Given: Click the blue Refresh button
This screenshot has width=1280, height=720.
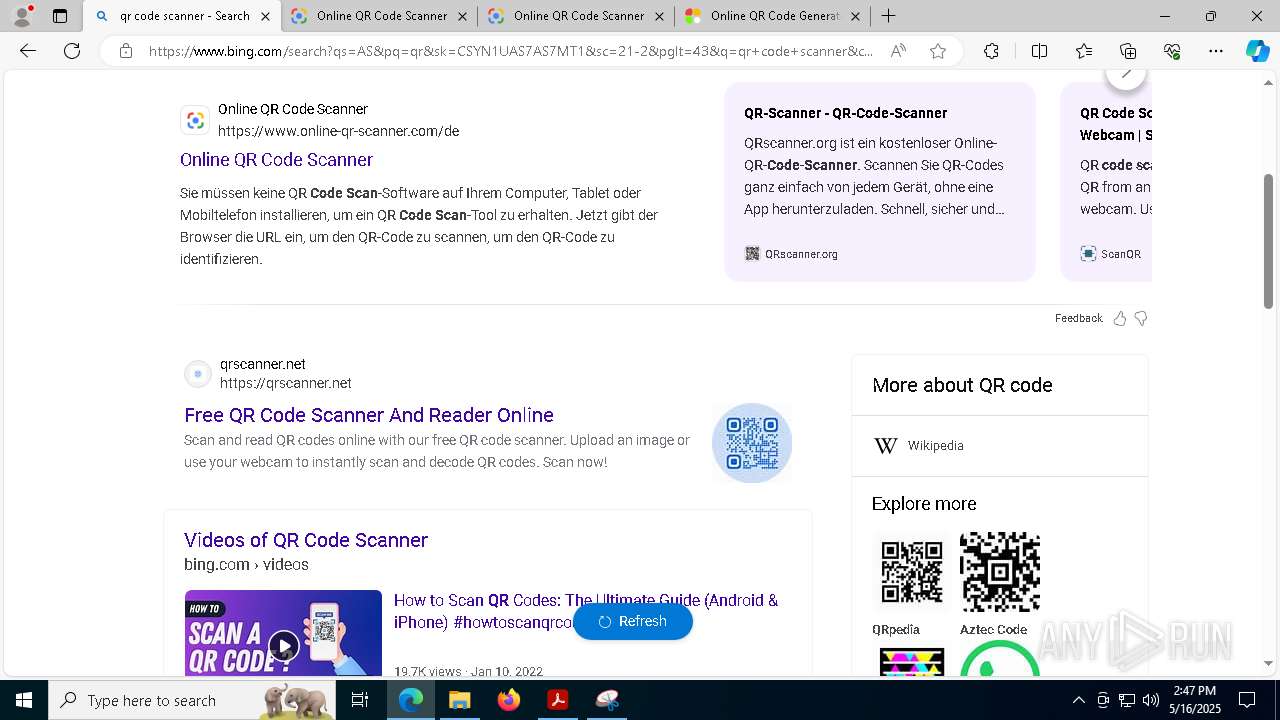Looking at the screenshot, I should [x=633, y=621].
